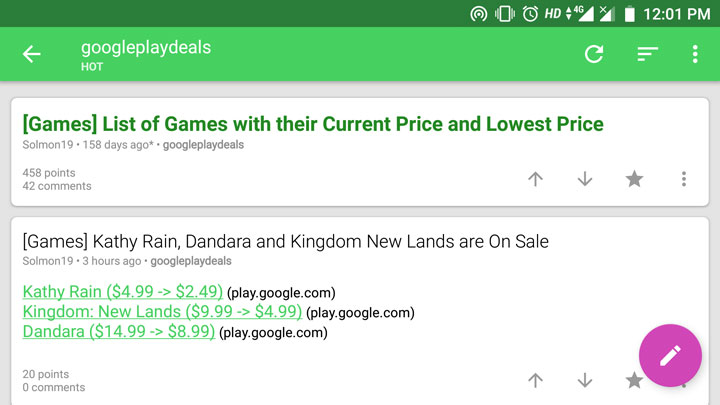View the 42 comments on first post

click(x=57, y=186)
